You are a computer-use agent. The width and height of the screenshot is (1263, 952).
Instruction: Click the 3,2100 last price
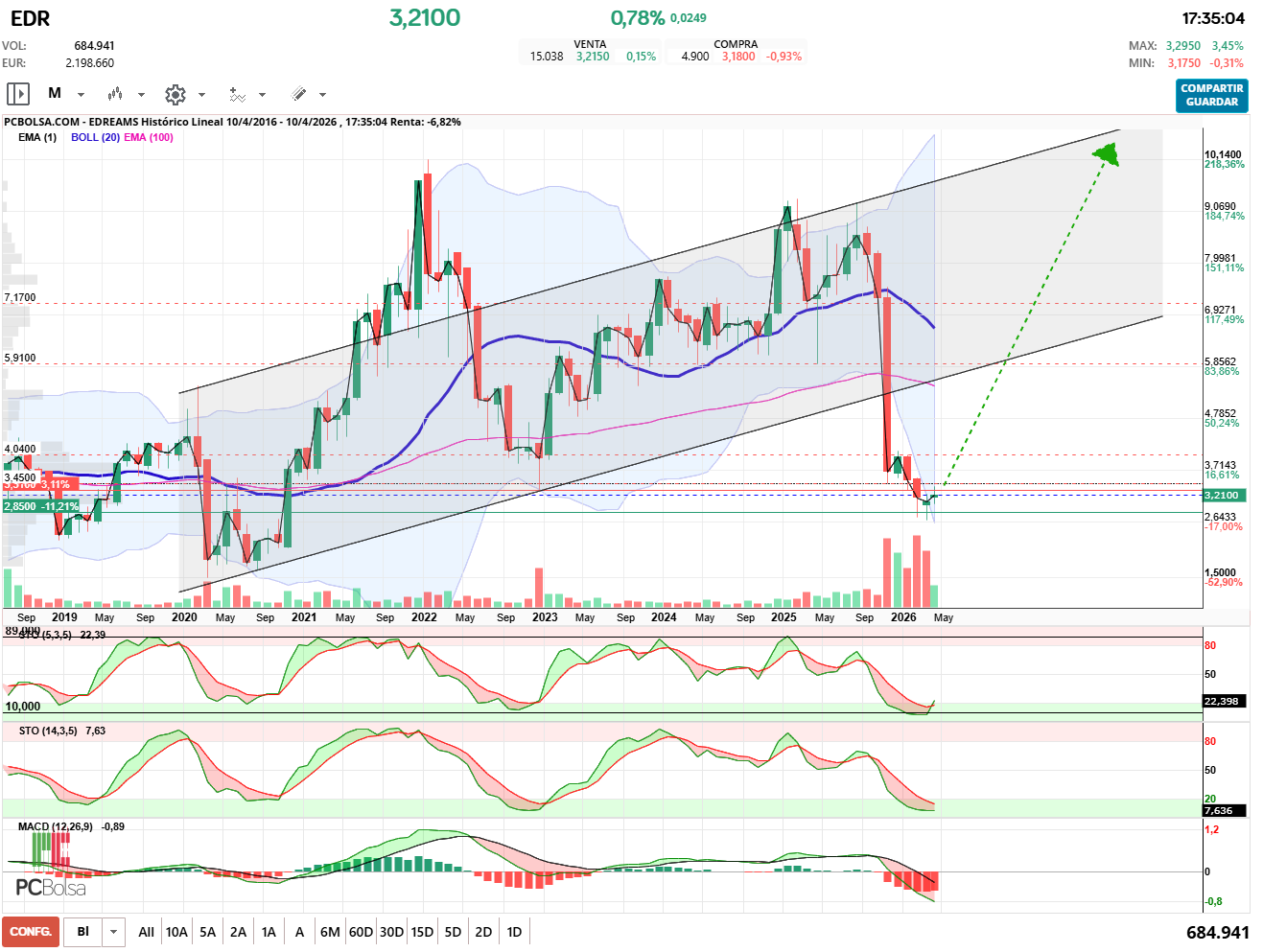(425, 17)
